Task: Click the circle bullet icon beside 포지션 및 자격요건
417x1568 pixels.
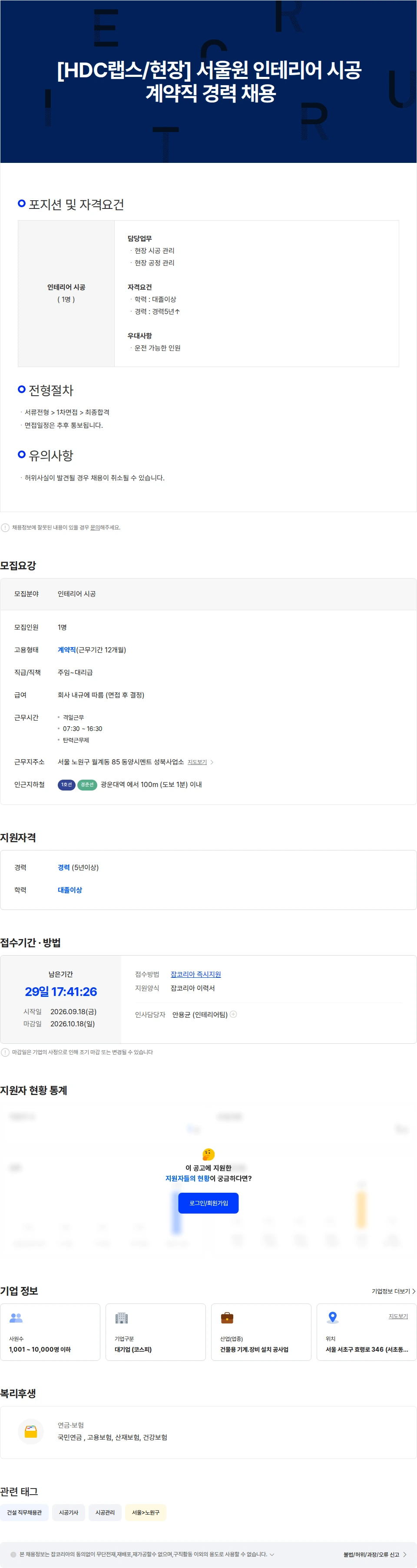Action: 22,203
